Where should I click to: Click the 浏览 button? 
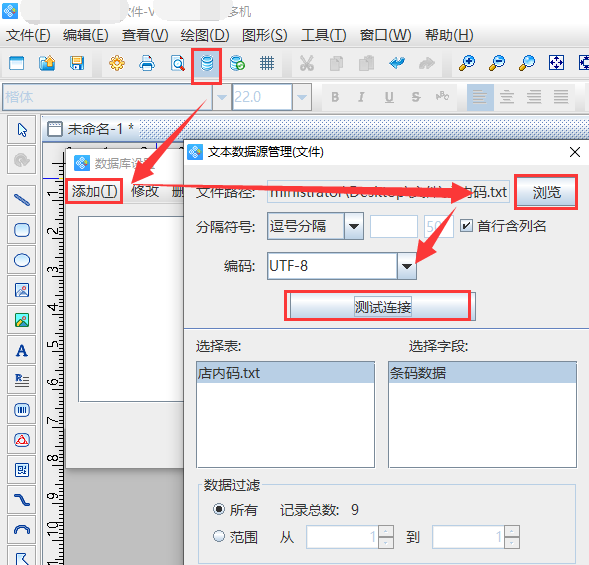coord(547,192)
